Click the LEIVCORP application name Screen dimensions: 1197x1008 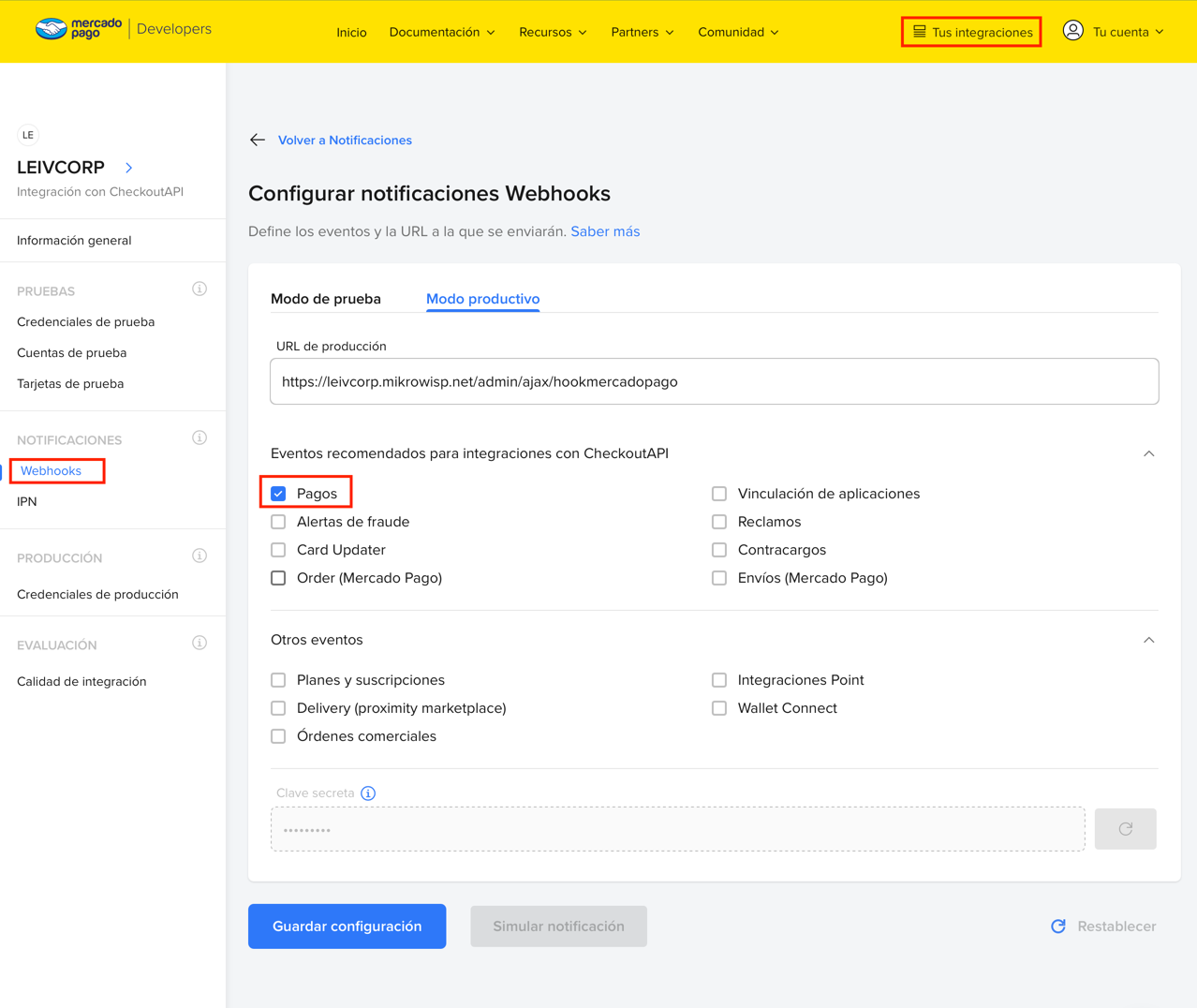pos(61,168)
